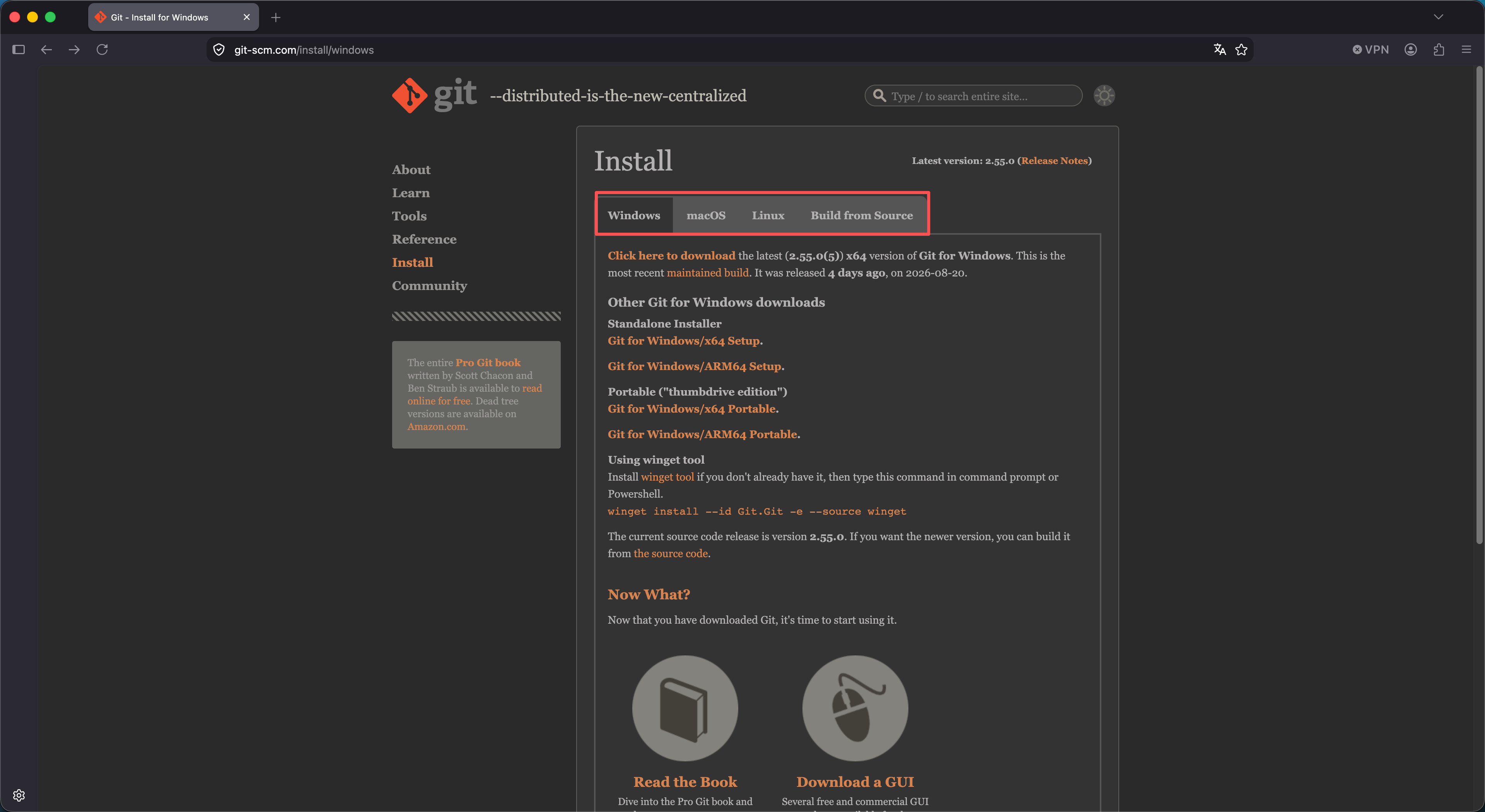This screenshot has width=1485, height=812.
Task: Expand the tab list chevron
Action: (1438, 17)
